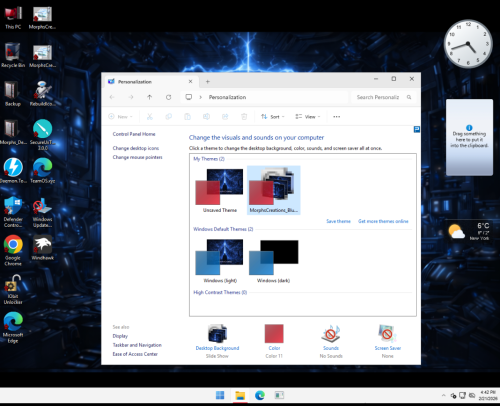Click the Rename toolbar icon

pos(206,117)
